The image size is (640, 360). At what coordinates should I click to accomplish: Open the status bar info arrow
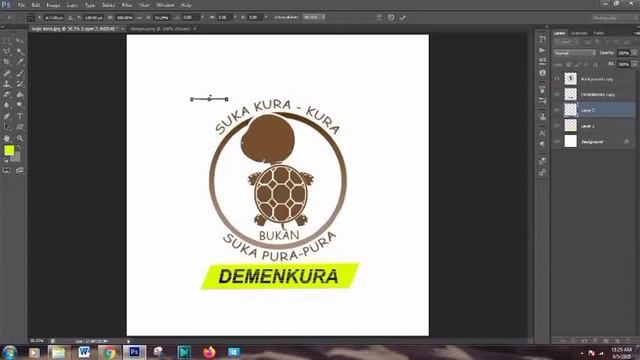click(x=128, y=341)
